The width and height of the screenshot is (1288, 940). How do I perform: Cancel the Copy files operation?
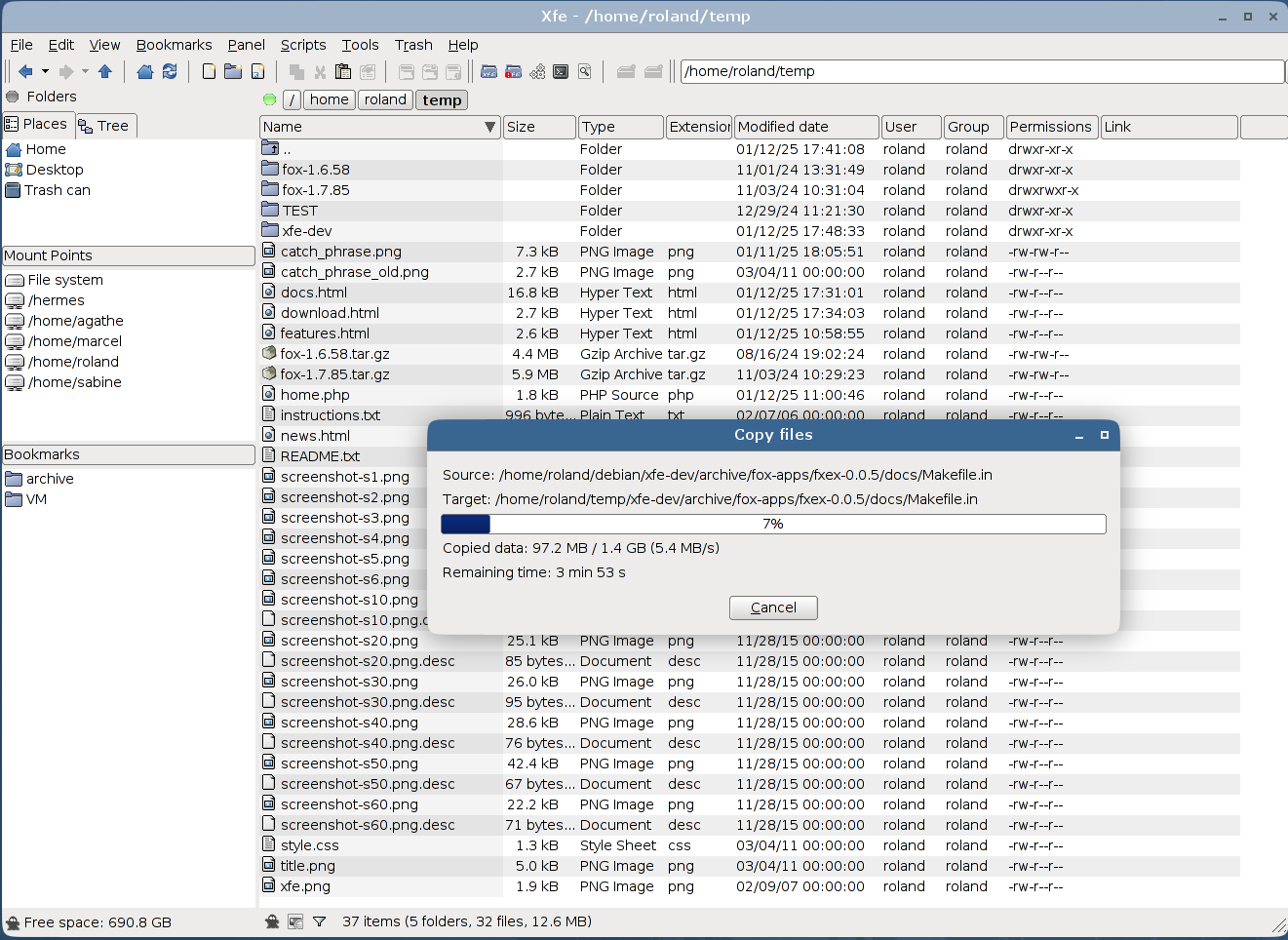[x=773, y=607]
